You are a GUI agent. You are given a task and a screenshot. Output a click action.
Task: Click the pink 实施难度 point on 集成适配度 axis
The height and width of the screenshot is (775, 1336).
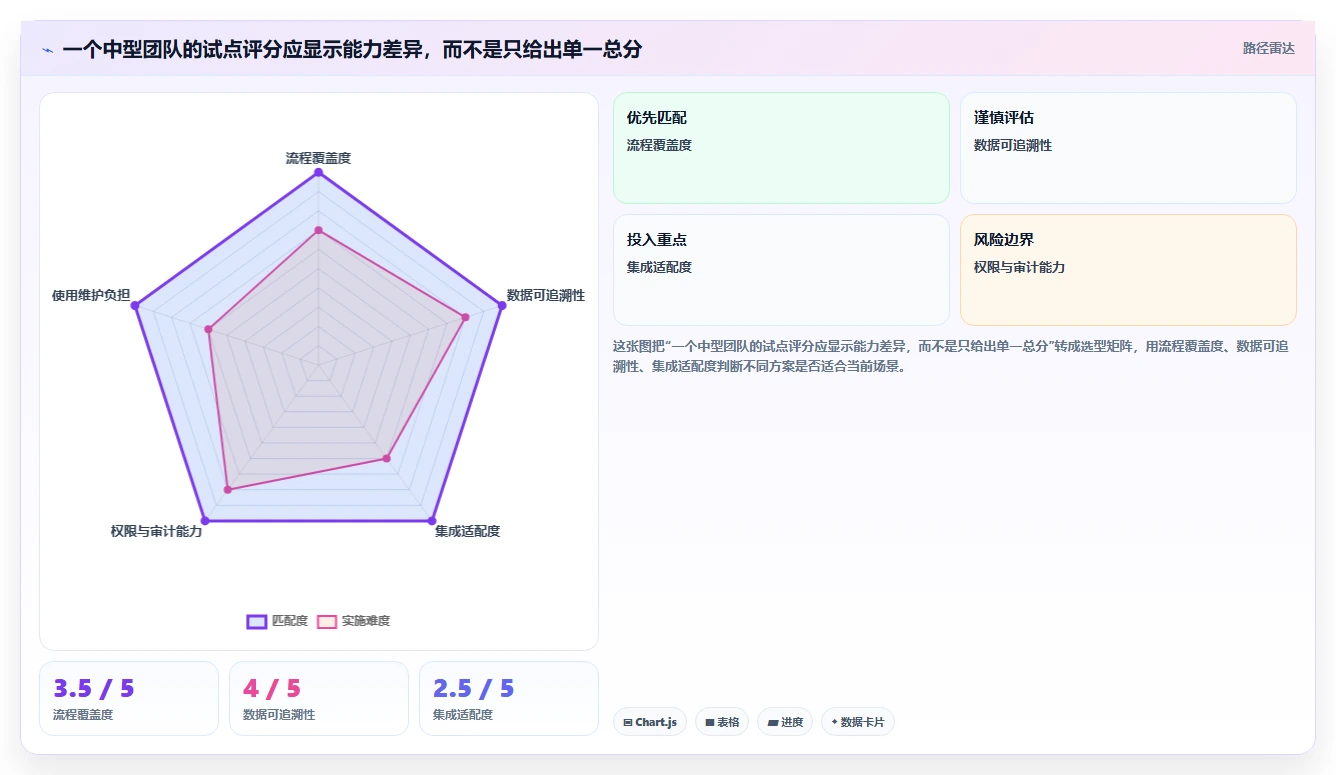387,458
